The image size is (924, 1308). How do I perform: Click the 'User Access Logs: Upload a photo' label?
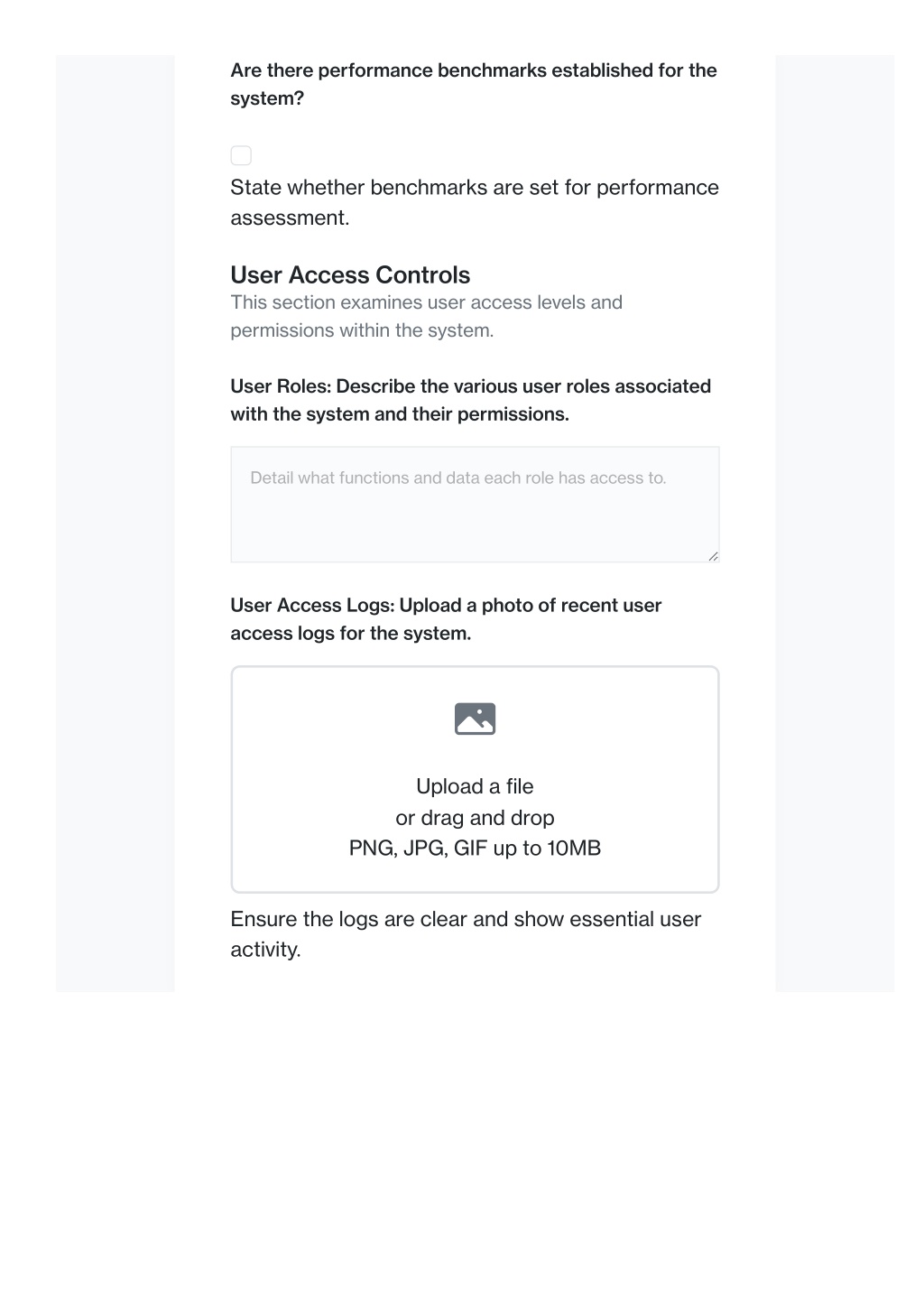[x=446, y=619]
